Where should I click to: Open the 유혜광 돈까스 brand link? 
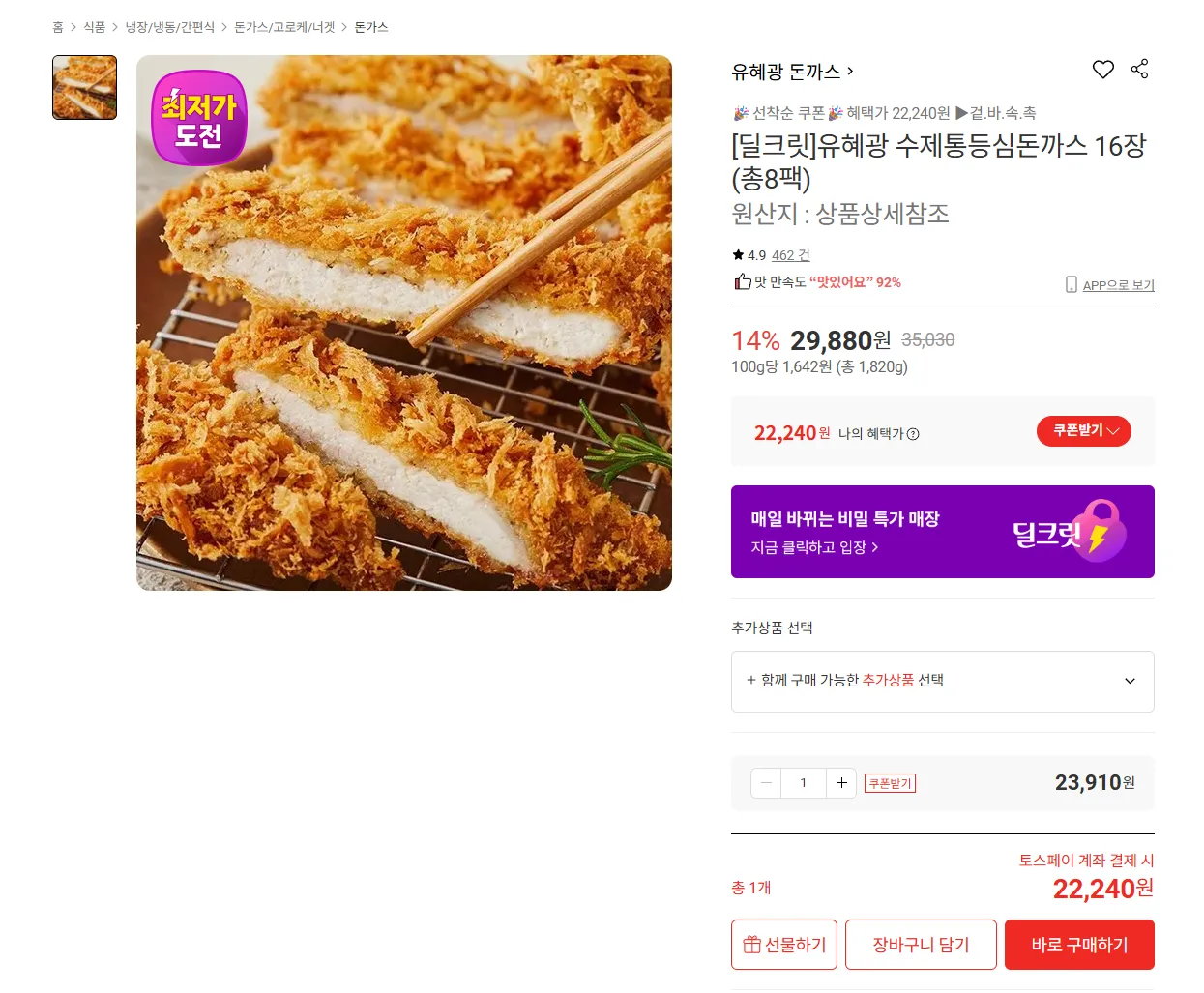792,72
